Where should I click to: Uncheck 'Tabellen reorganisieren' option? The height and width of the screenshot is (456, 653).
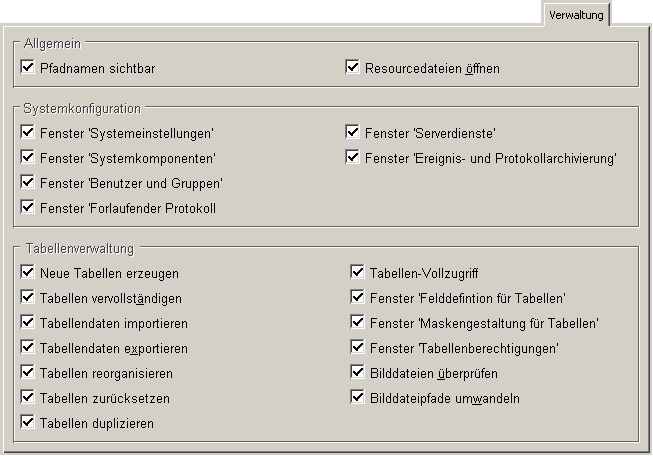point(27,372)
